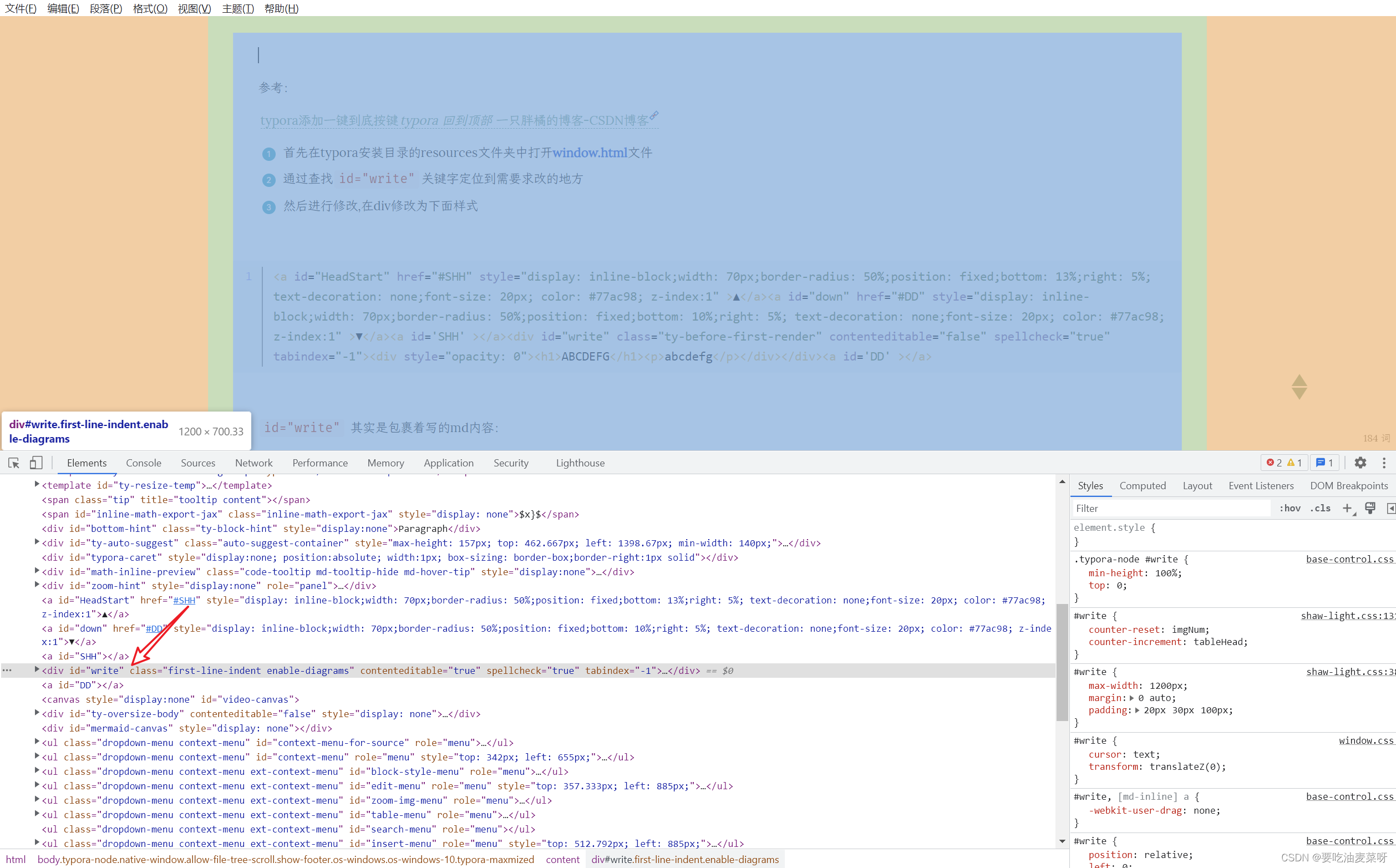The image size is (1396, 868).
Task: Toggle the :hov element state panel
Action: [1290, 508]
